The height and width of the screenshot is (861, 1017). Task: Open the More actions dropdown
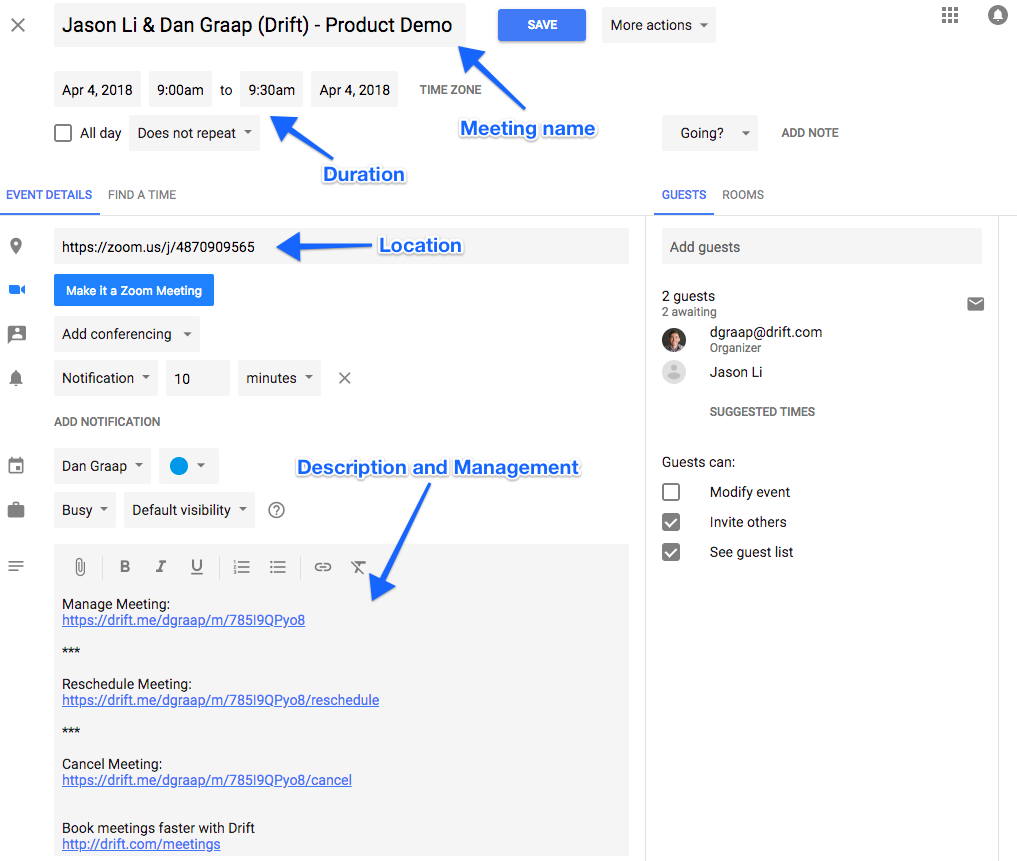click(658, 25)
